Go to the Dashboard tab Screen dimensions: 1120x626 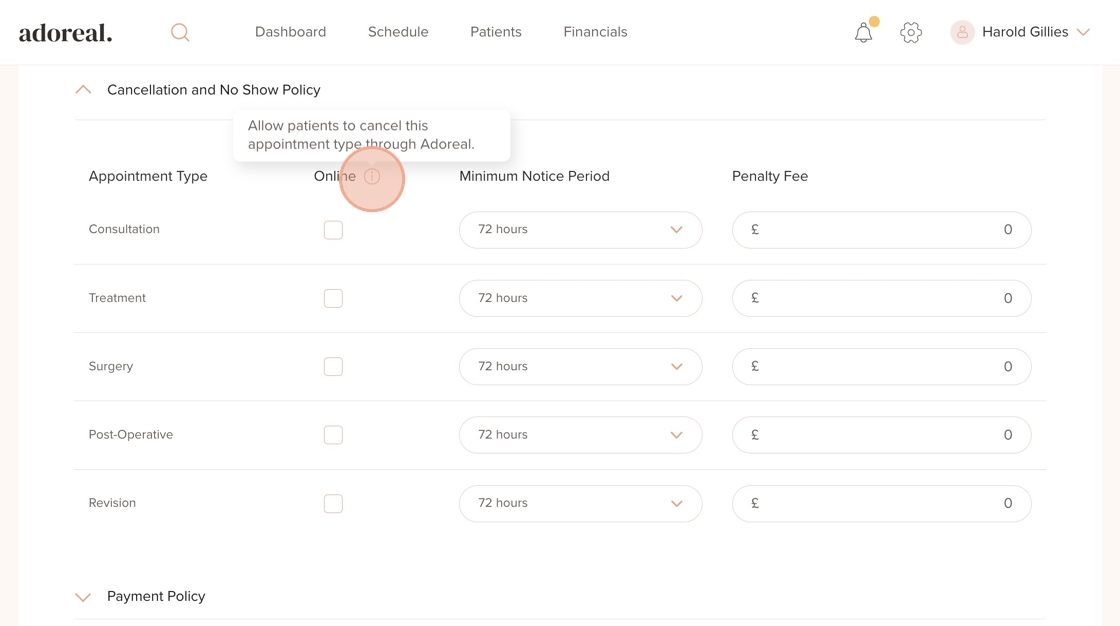290,32
